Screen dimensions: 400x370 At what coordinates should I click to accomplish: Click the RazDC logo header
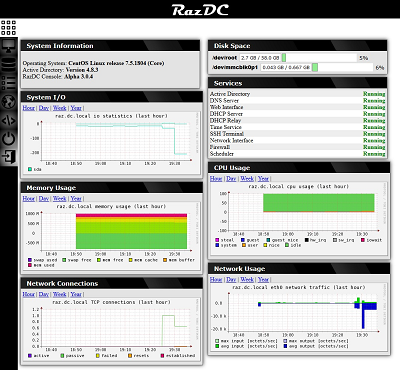coord(200,9)
